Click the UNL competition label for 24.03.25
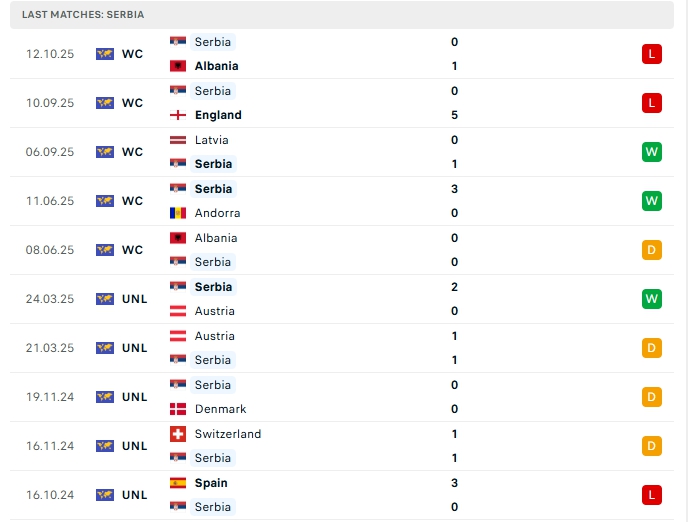688x522 pixels. [x=134, y=299]
